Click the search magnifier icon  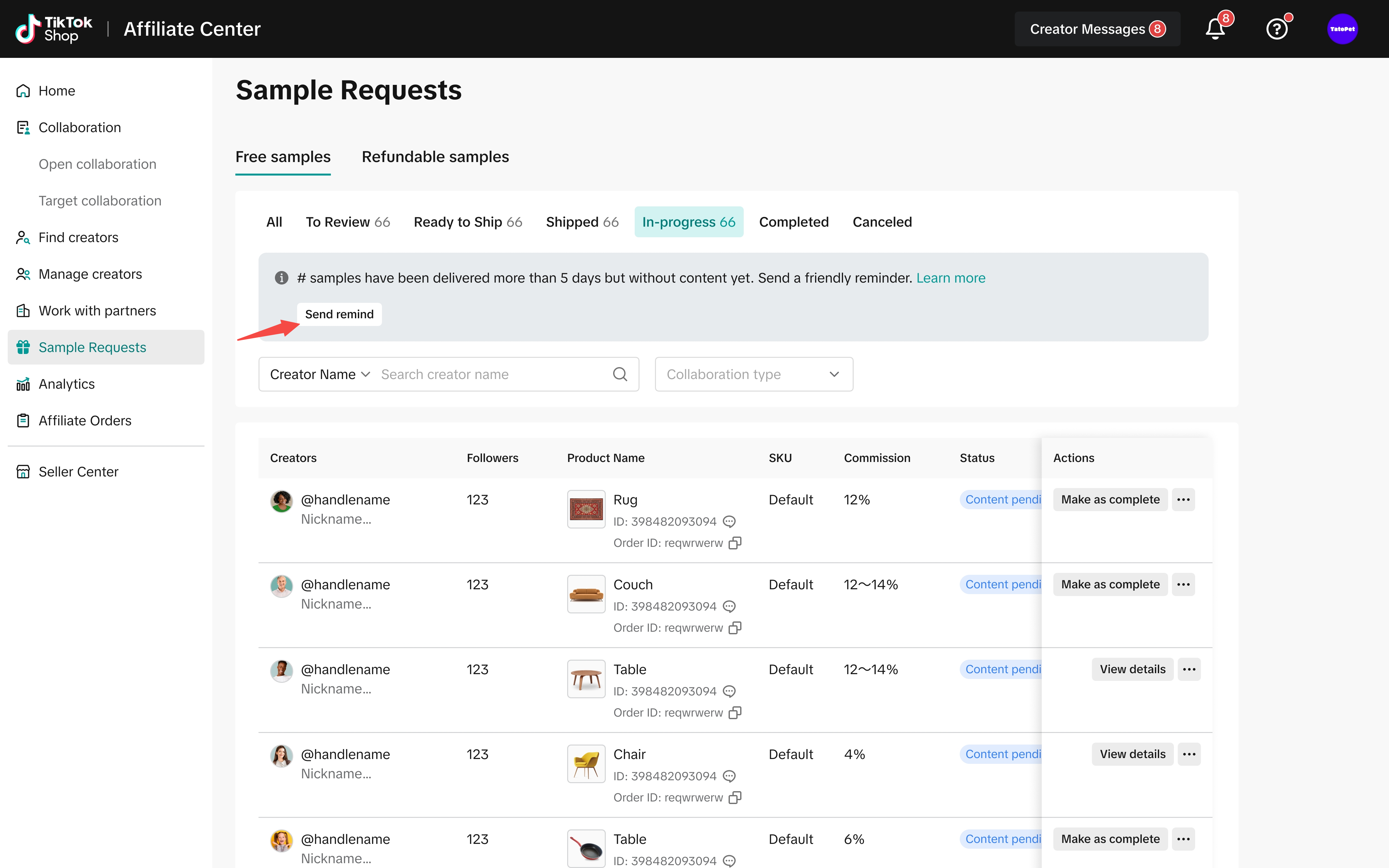[620, 374]
